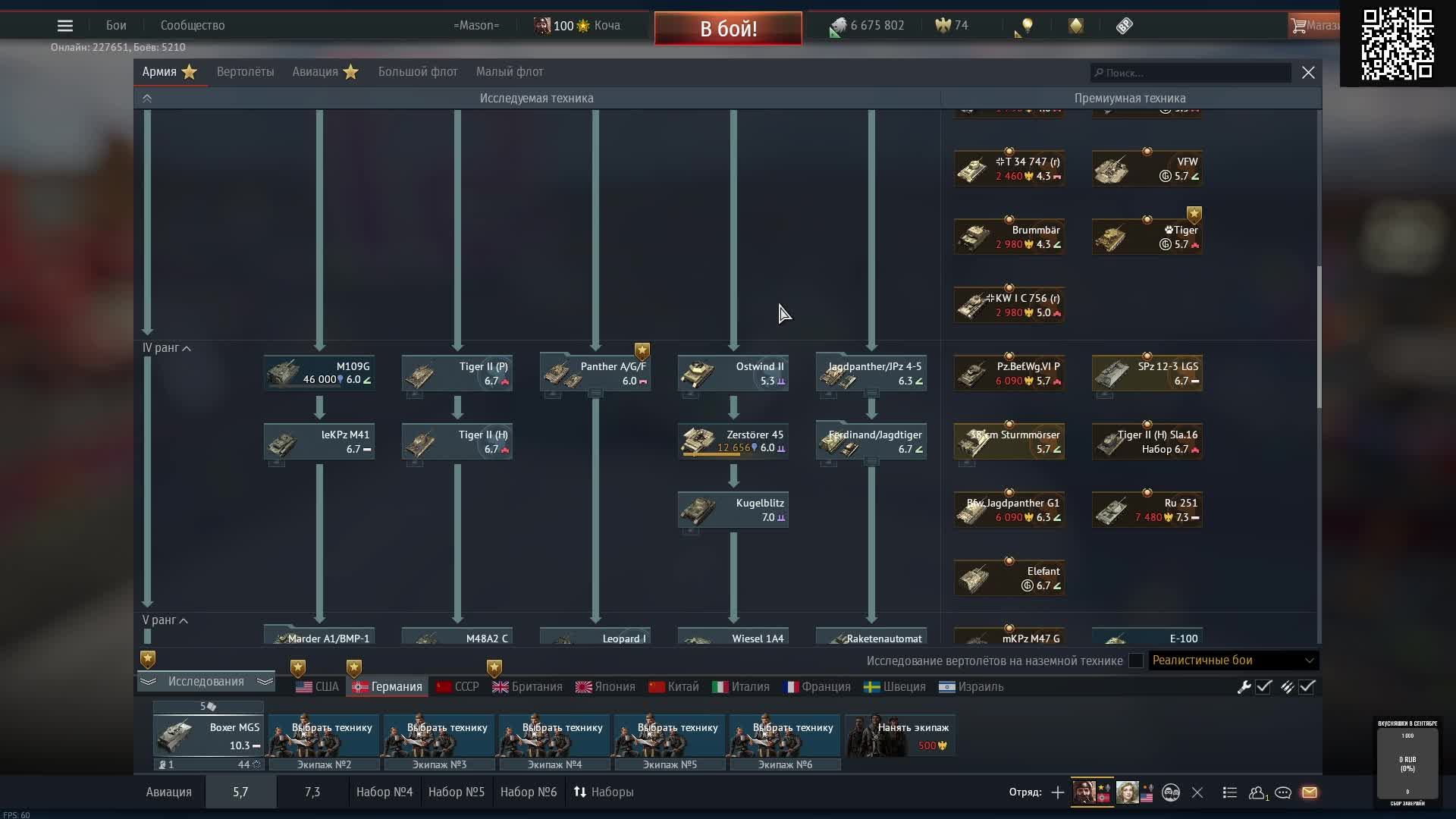Select the USSR nation tab

click(458, 687)
